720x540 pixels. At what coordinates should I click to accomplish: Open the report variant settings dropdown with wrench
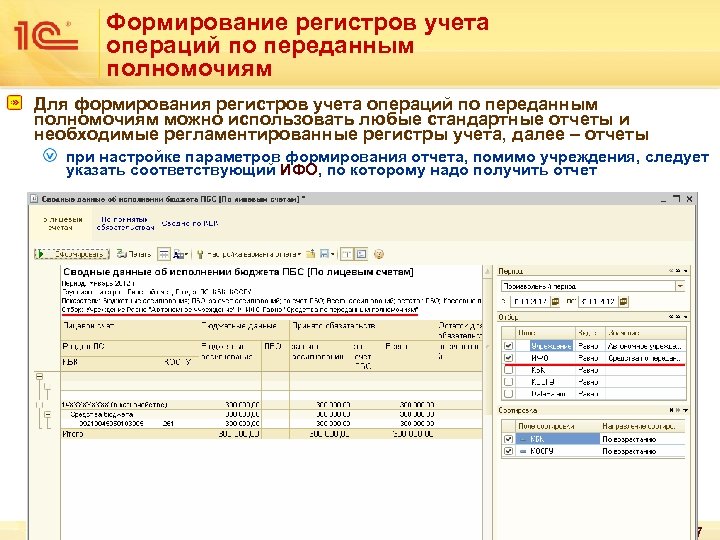click(x=248, y=254)
